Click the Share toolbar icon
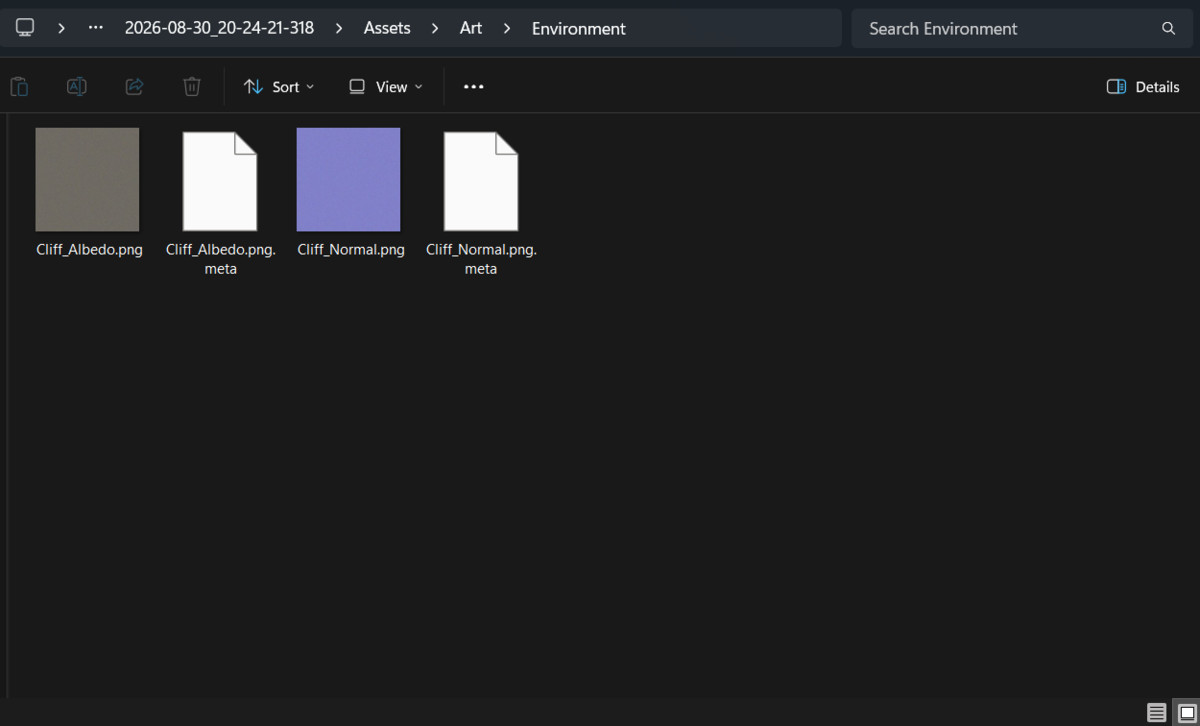Viewport: 1200px width, 726px height. (x=134, y=87)
